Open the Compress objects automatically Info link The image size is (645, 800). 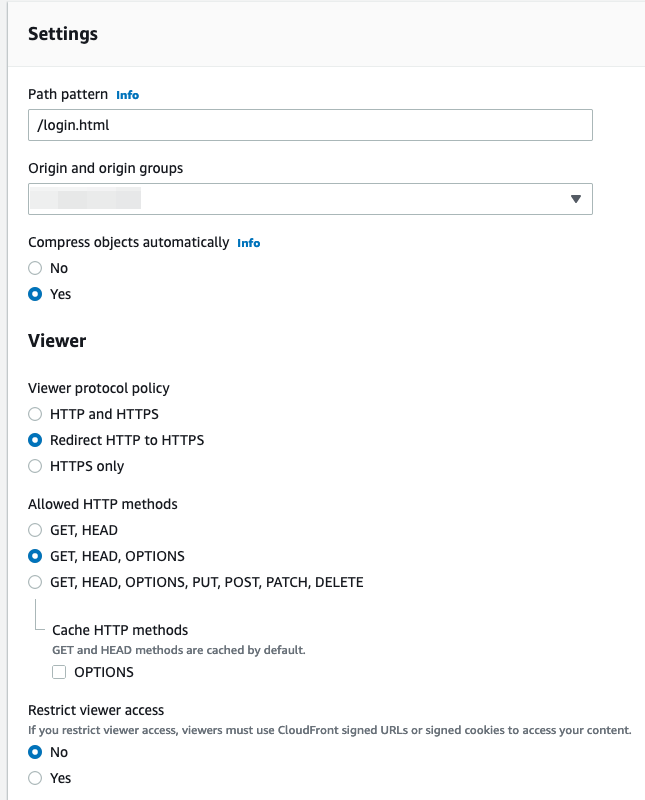[249, 243]
